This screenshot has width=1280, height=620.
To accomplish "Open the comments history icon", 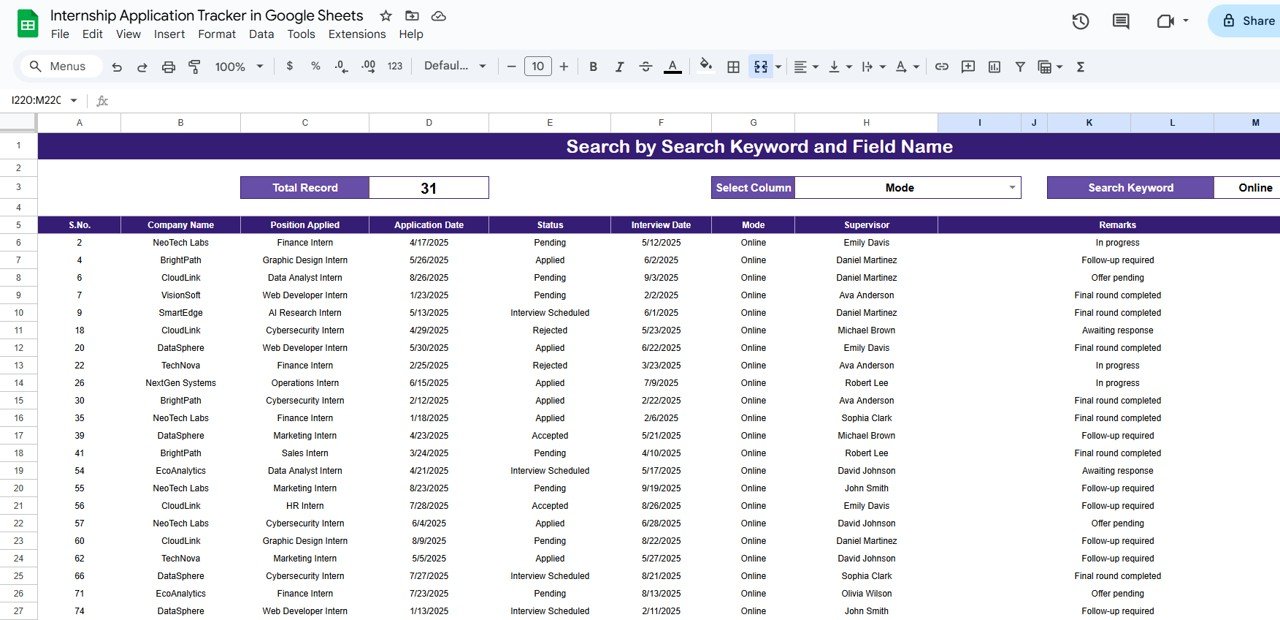I will 1121,21.
